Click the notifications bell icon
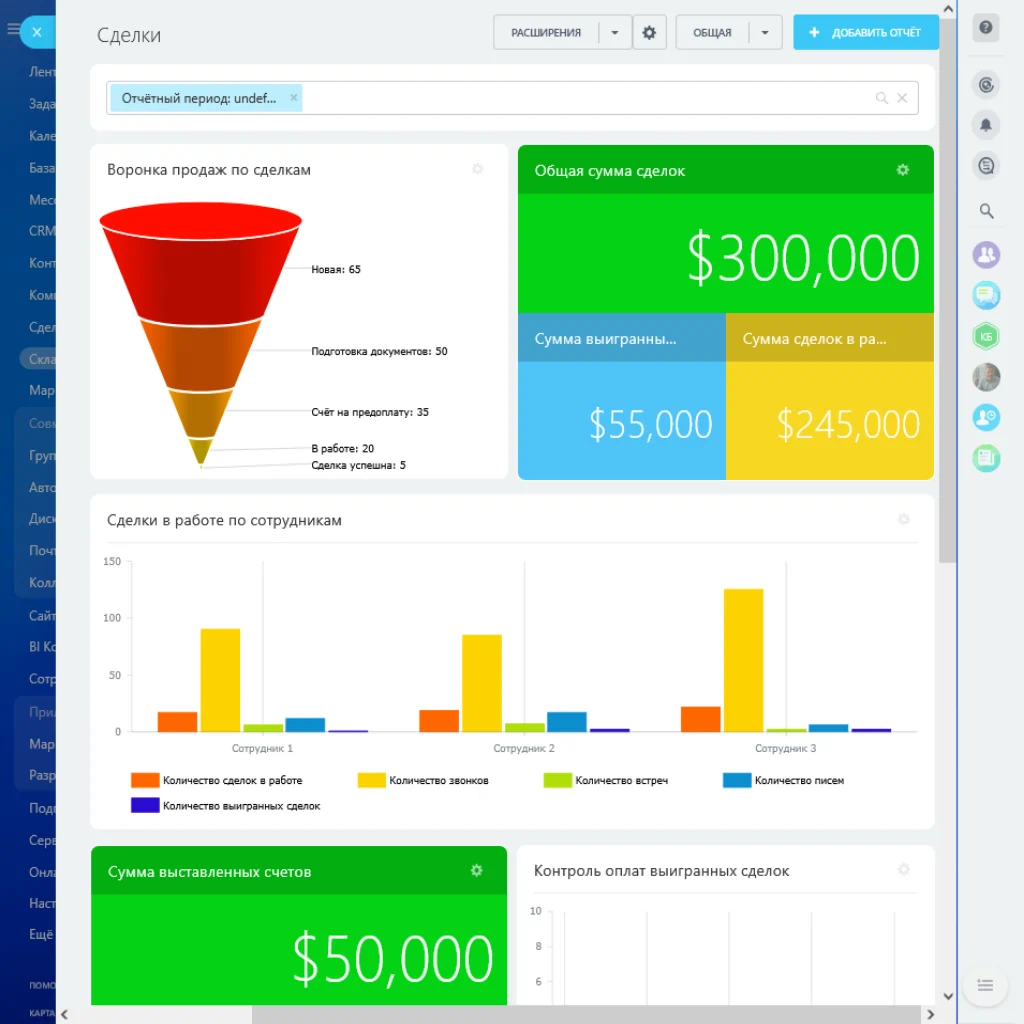The width and height of the screenshot is (1024, 1024). coord(986,125)
